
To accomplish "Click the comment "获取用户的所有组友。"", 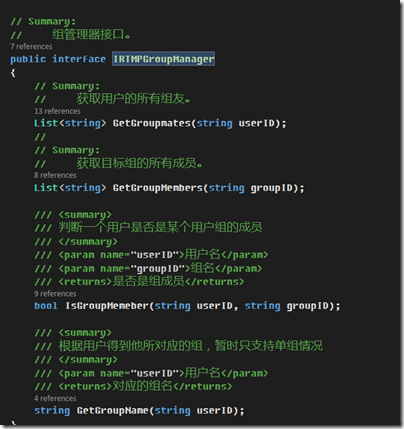I will click(133, 99).
